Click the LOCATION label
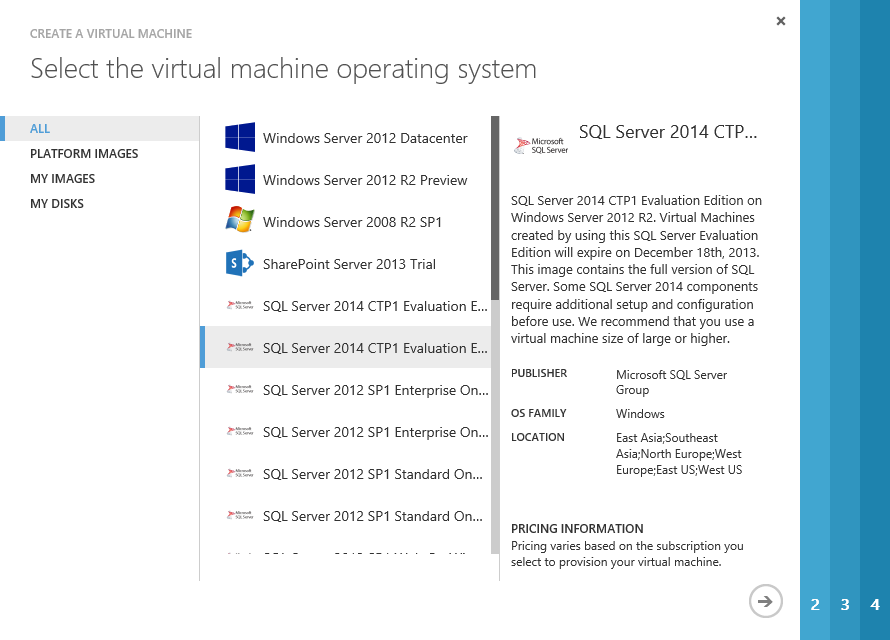890x640 pixels. pyautogui.click(x=538, y=437)
